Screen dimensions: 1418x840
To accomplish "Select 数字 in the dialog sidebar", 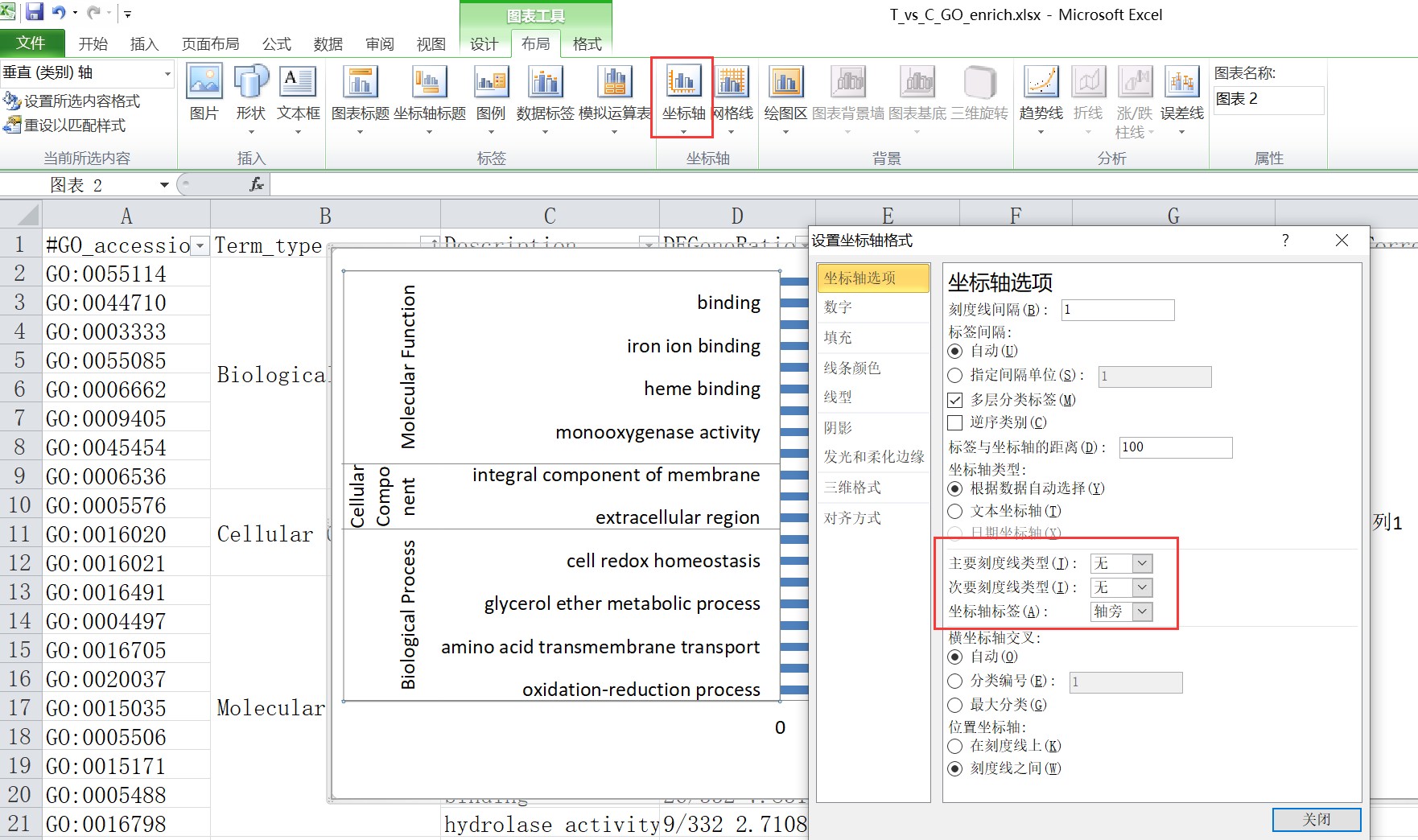I will [873, 307].
